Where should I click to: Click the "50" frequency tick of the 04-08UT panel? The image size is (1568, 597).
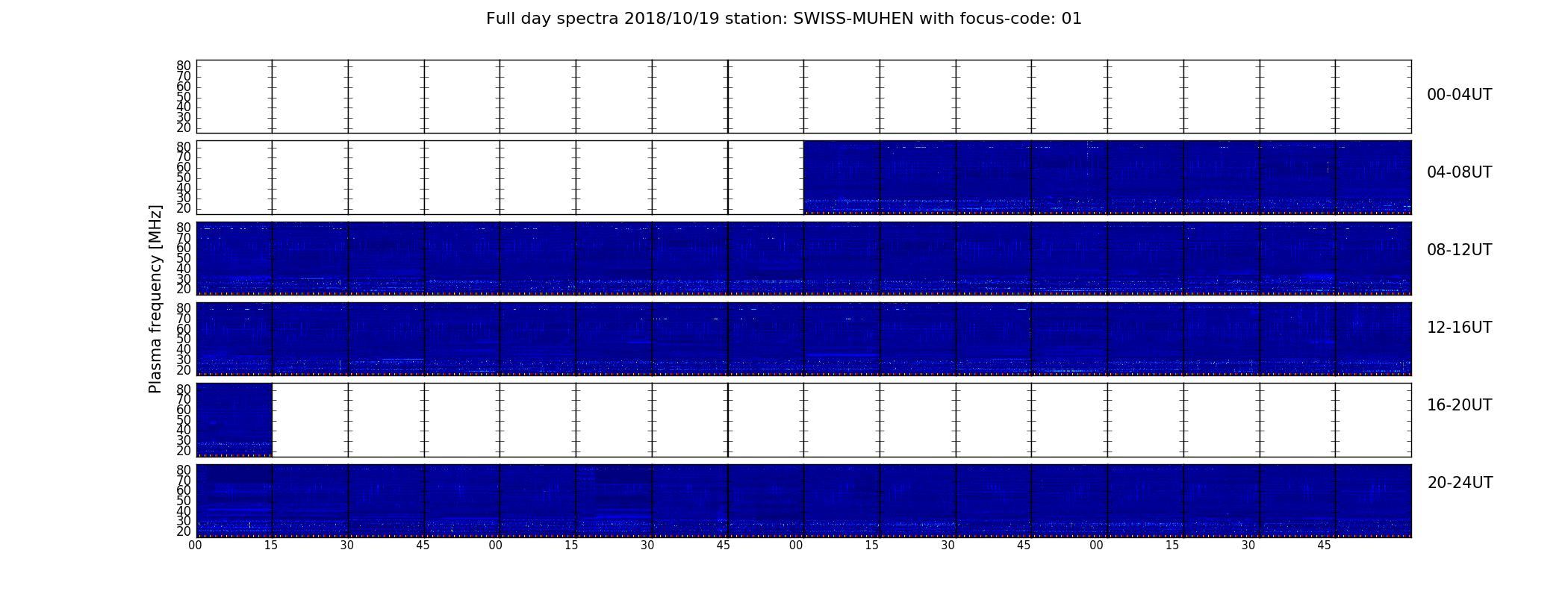point(184,178)
